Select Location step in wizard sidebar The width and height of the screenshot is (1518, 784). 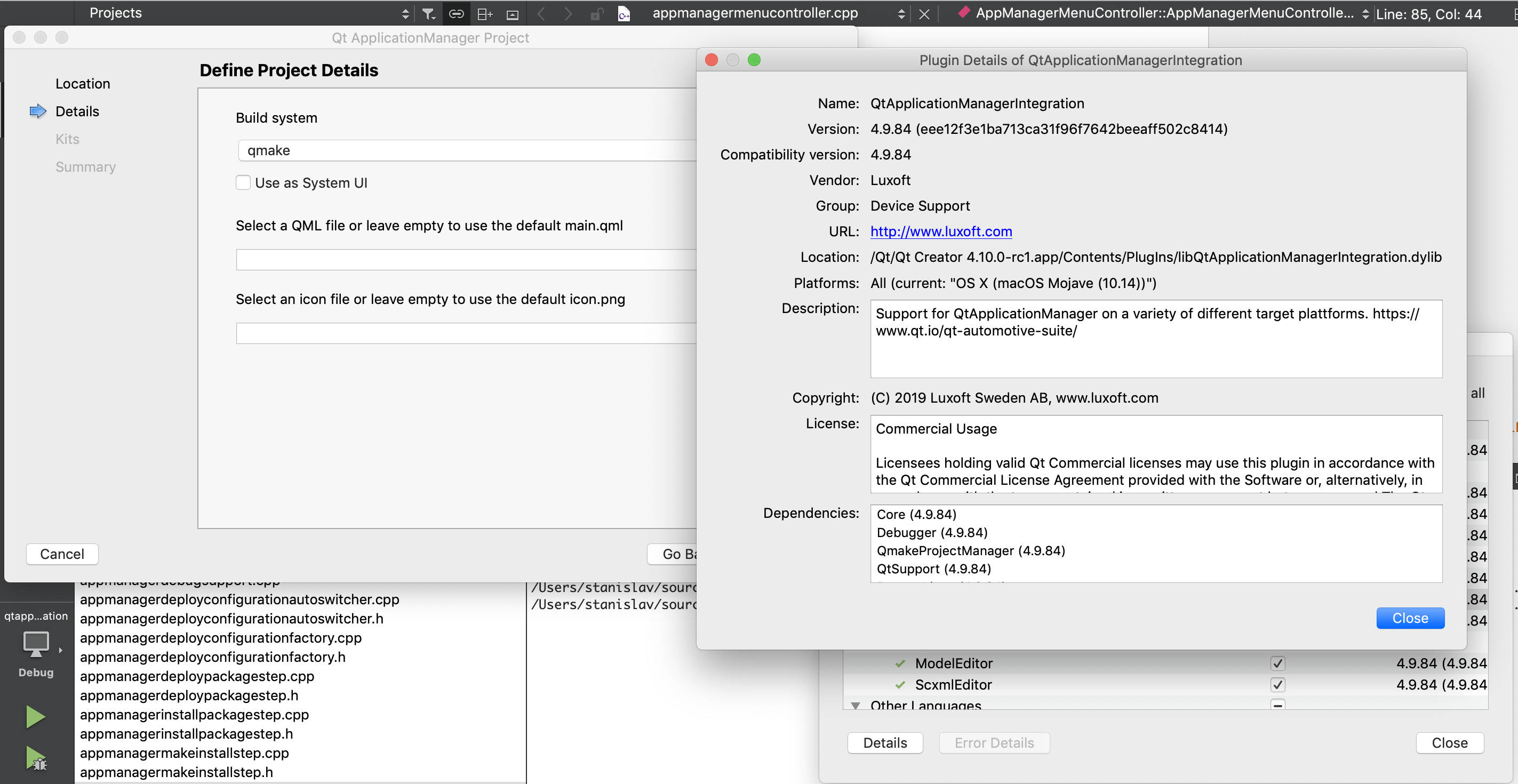83,84
